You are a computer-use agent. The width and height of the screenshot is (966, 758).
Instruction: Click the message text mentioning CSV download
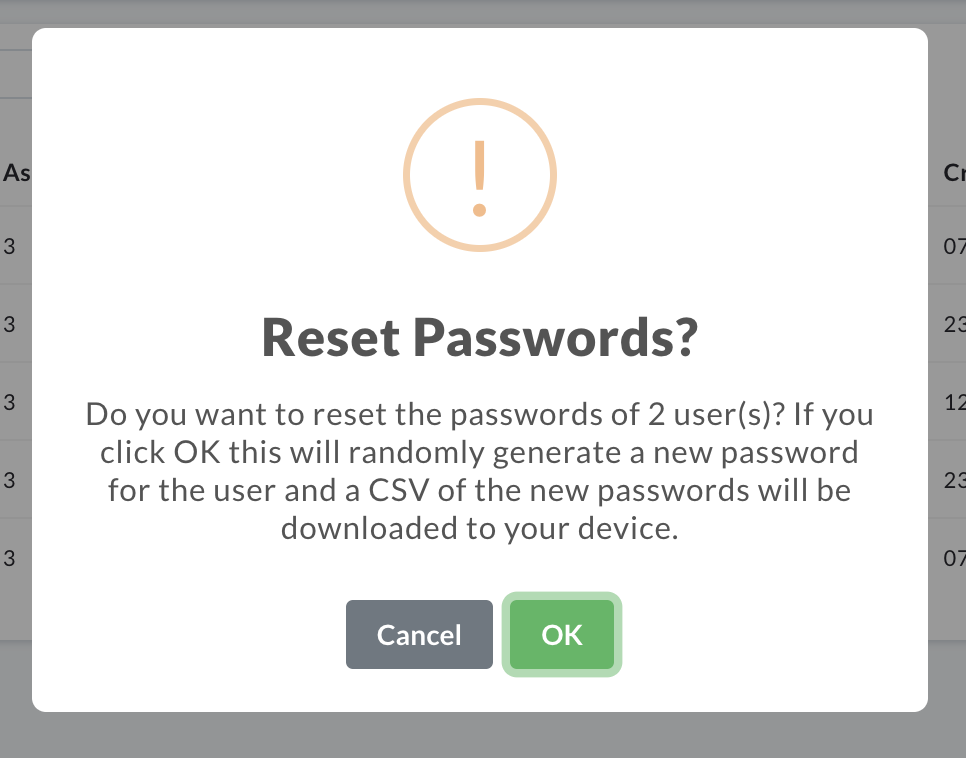pos(480,471)
